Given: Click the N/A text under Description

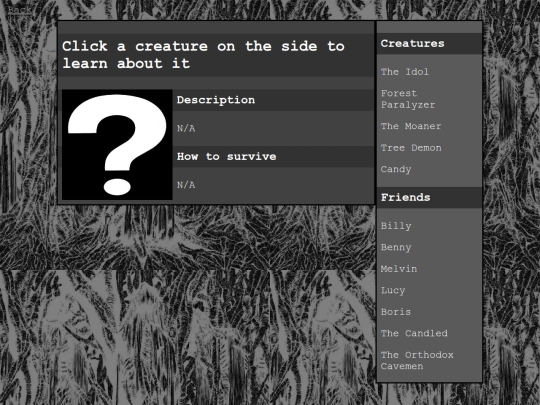Looking at the screenshot, I should 186,128.
